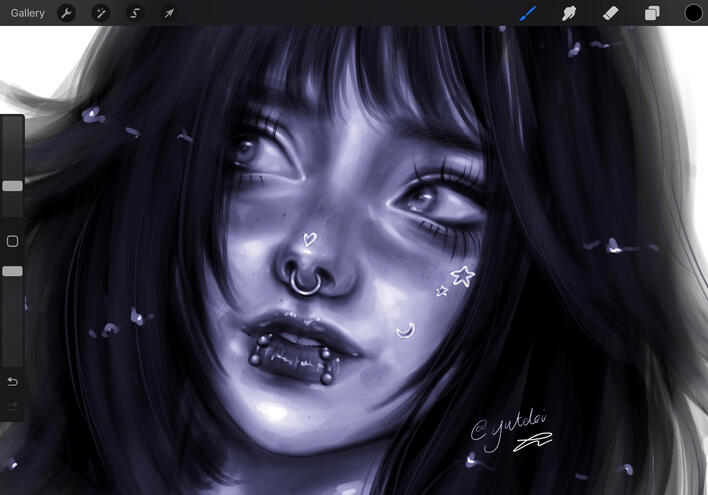This screenshot has height=495, width=708.
Task: Click the heart drawn on the nose
Action: 310,239
